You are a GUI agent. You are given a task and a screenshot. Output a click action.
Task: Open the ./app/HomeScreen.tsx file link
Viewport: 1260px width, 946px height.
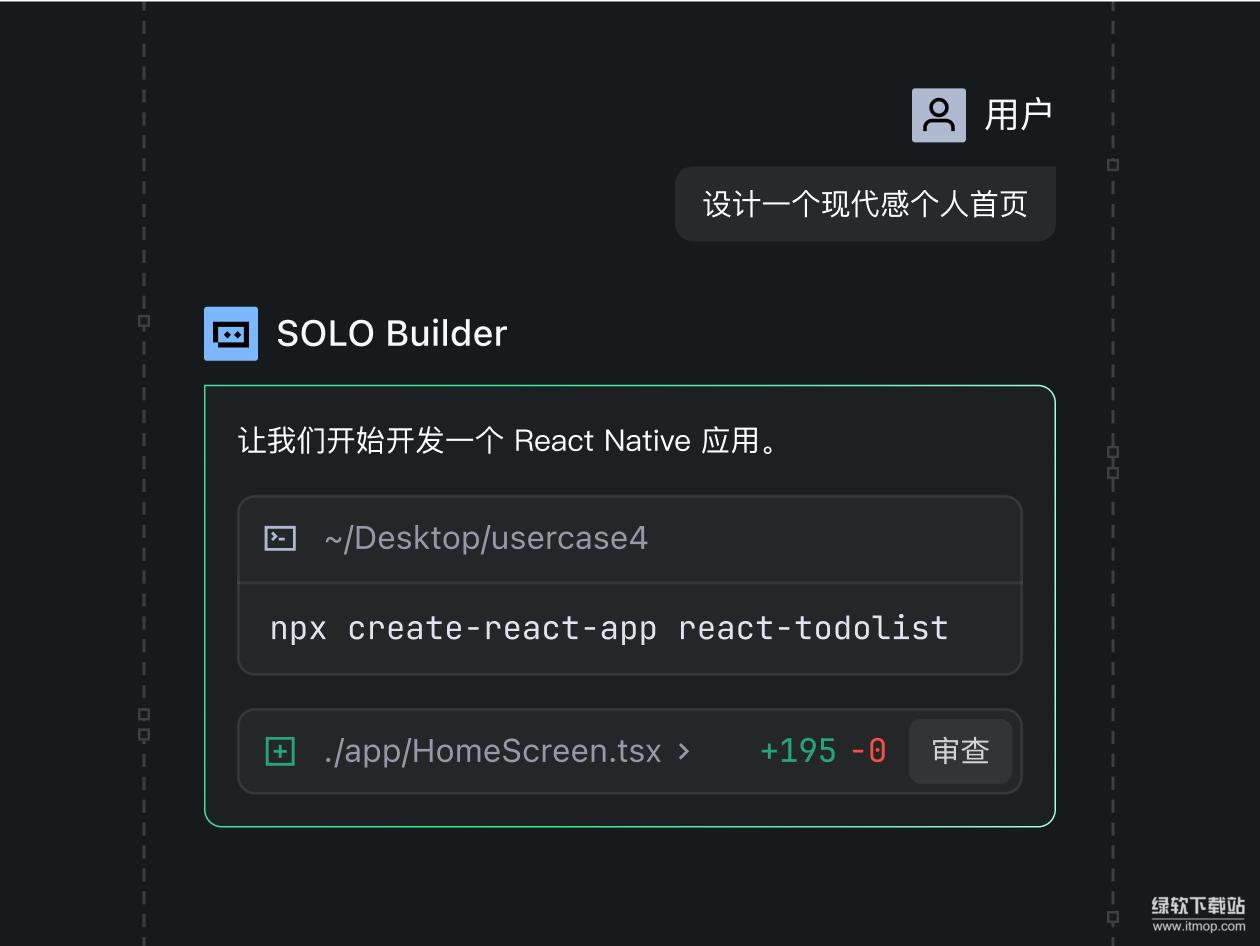click(x=493, y=750)
